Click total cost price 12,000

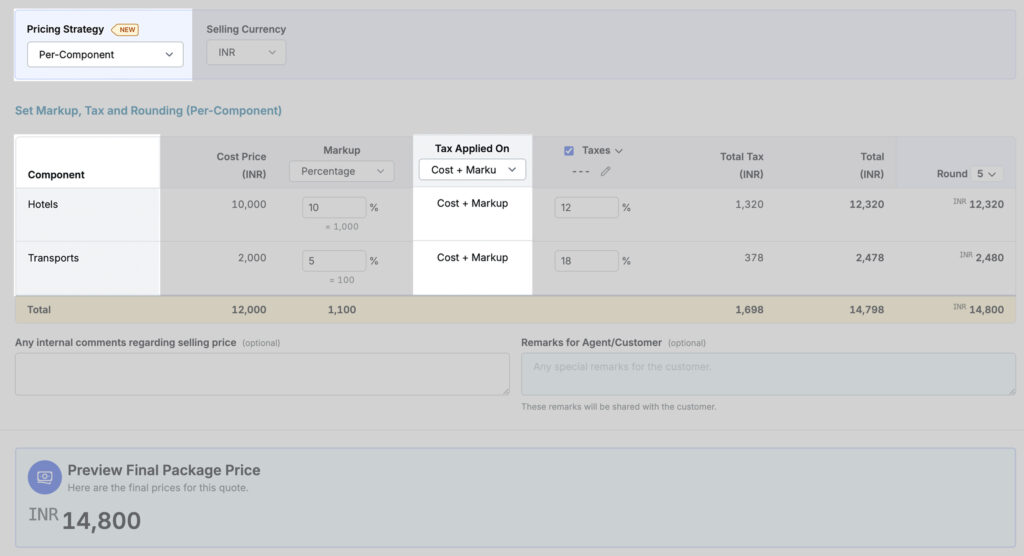tap(249, 310)
